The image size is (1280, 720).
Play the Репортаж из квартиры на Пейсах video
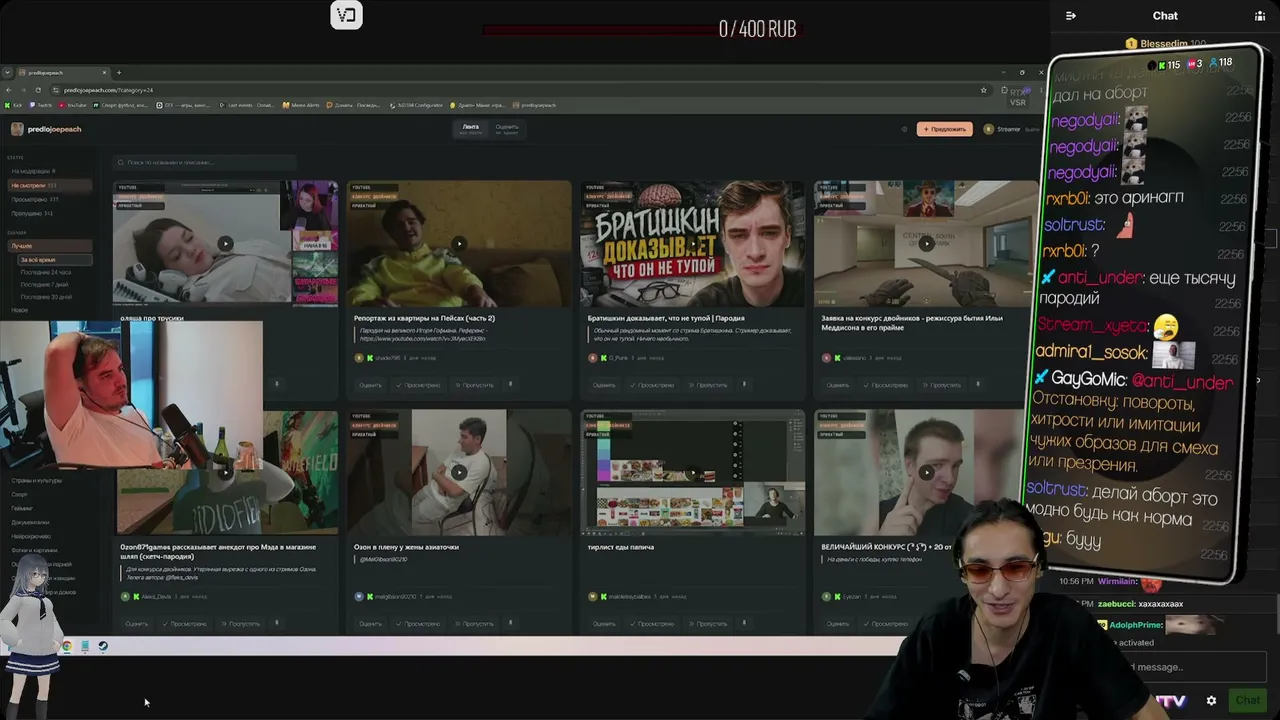click(458, 243)
